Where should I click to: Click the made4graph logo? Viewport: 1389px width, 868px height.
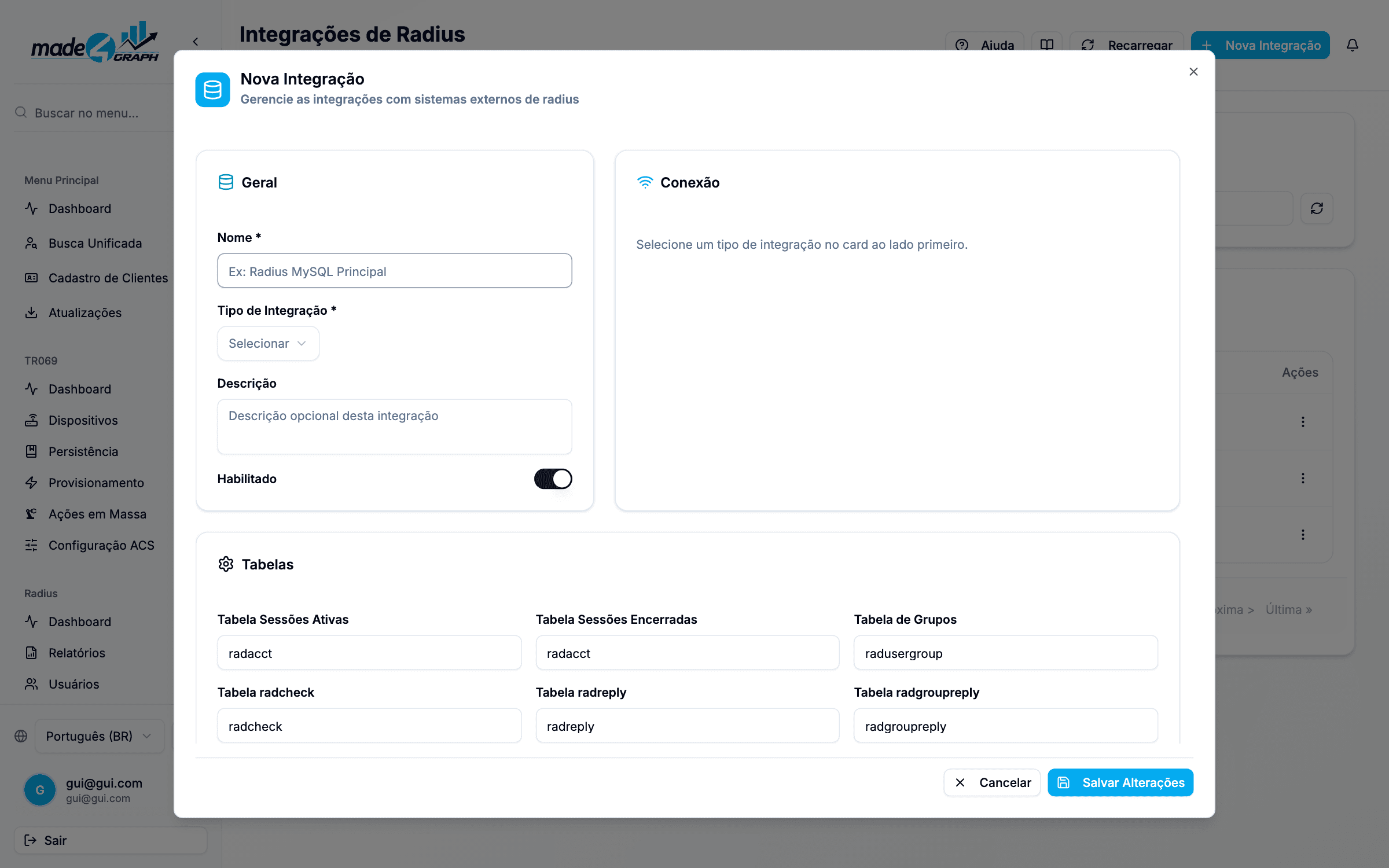(x=95, y=42)
